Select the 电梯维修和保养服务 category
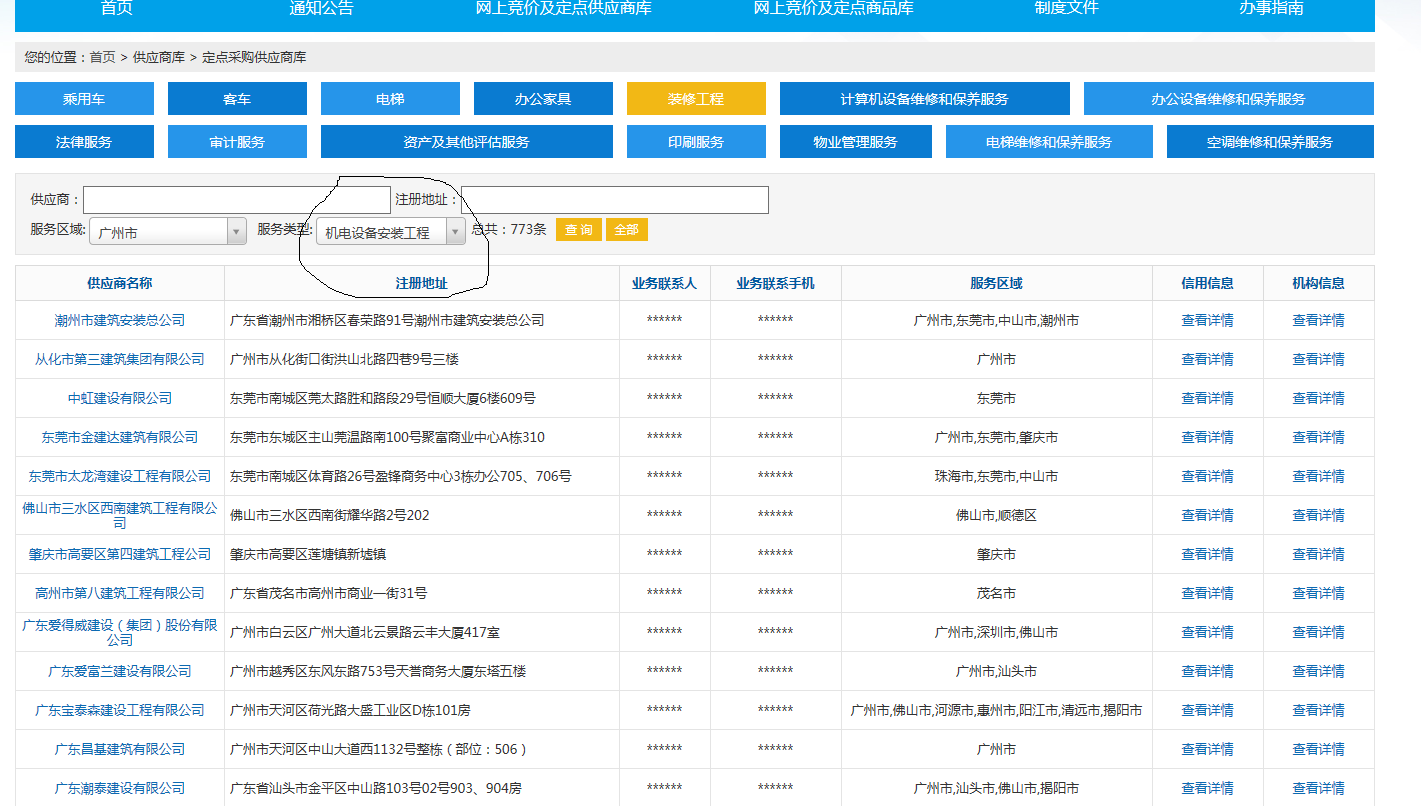This screenshot has width=1421, height=806. 1049,141
